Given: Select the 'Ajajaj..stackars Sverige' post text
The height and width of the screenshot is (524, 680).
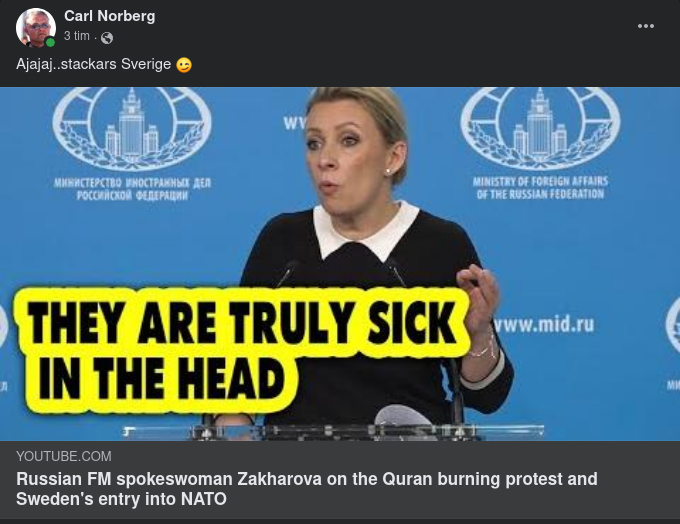Looking at the screenshot, I should tap(94, 64).
